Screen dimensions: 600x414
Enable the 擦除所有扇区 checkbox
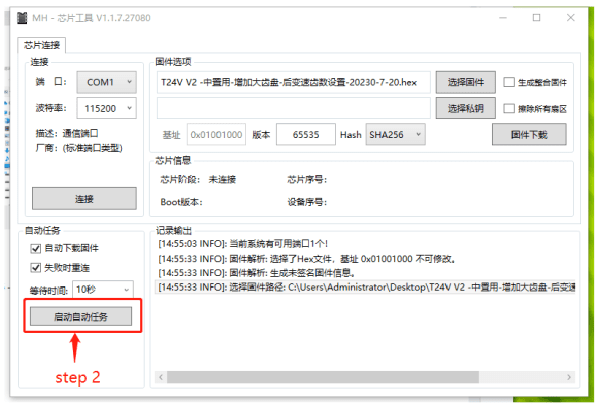[x=509, y=109]
